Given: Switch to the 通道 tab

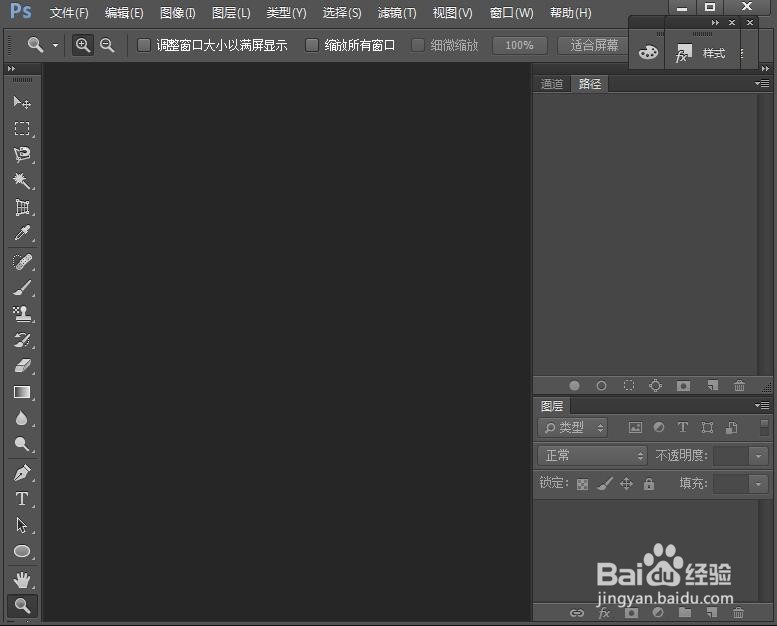Looking at the screenshot, I should pos(552,84).
